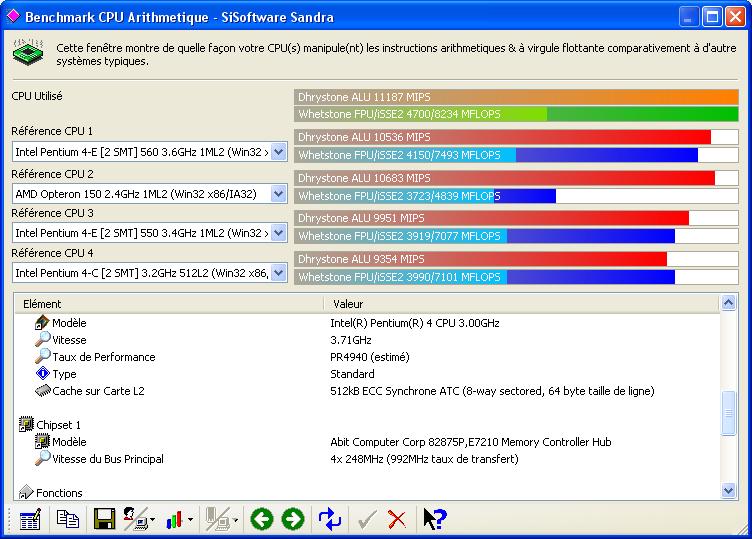
Task: Maximize the Sandra benchmark window
Action: [712, 17]
